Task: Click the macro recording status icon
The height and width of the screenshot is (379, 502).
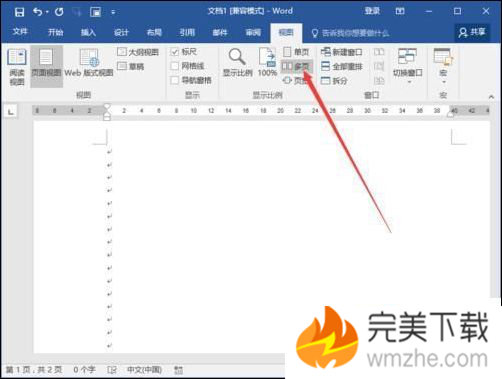Action: [x=178, y=370]
